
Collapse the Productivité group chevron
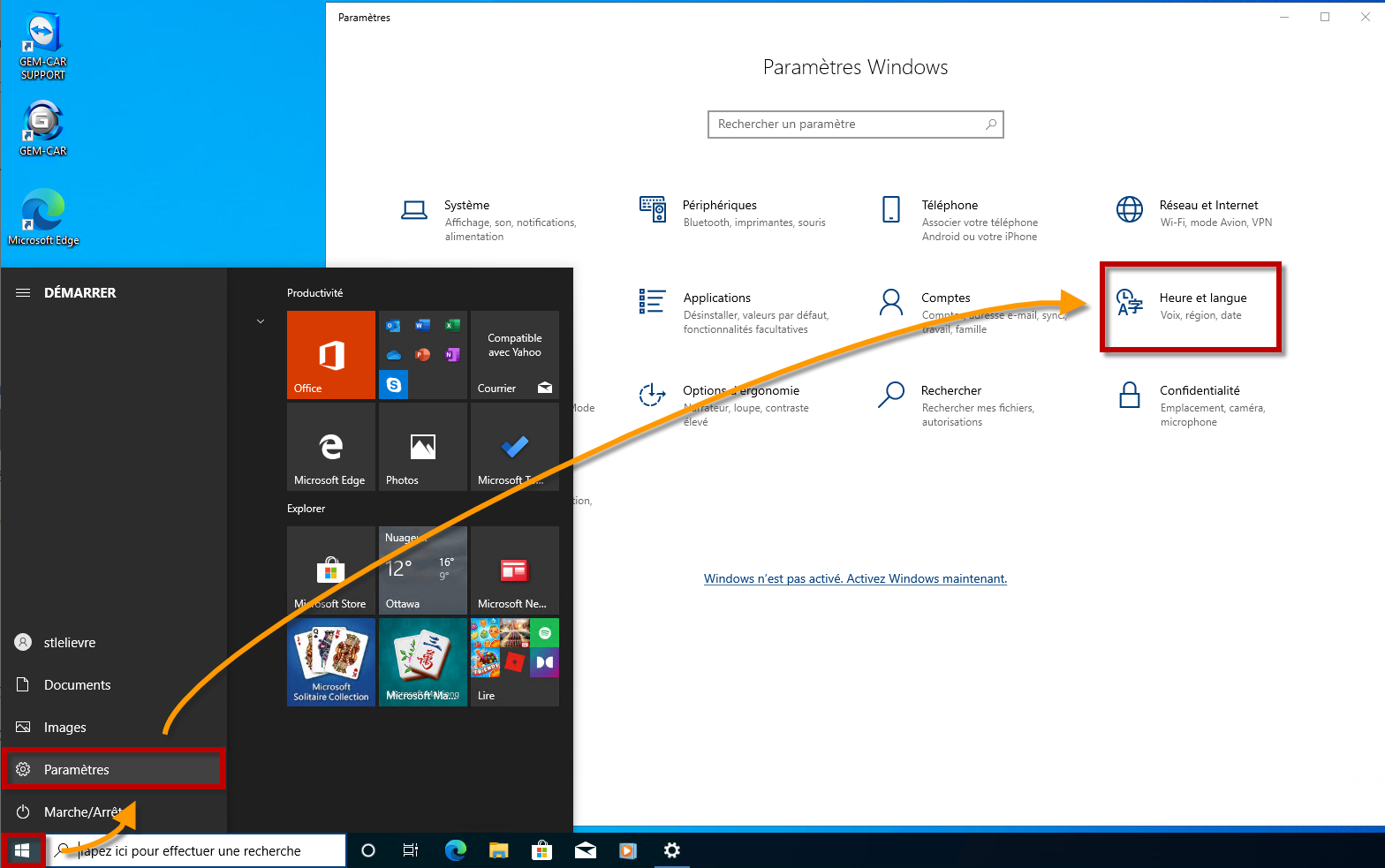pyautogui.click(x=261, y=321)
